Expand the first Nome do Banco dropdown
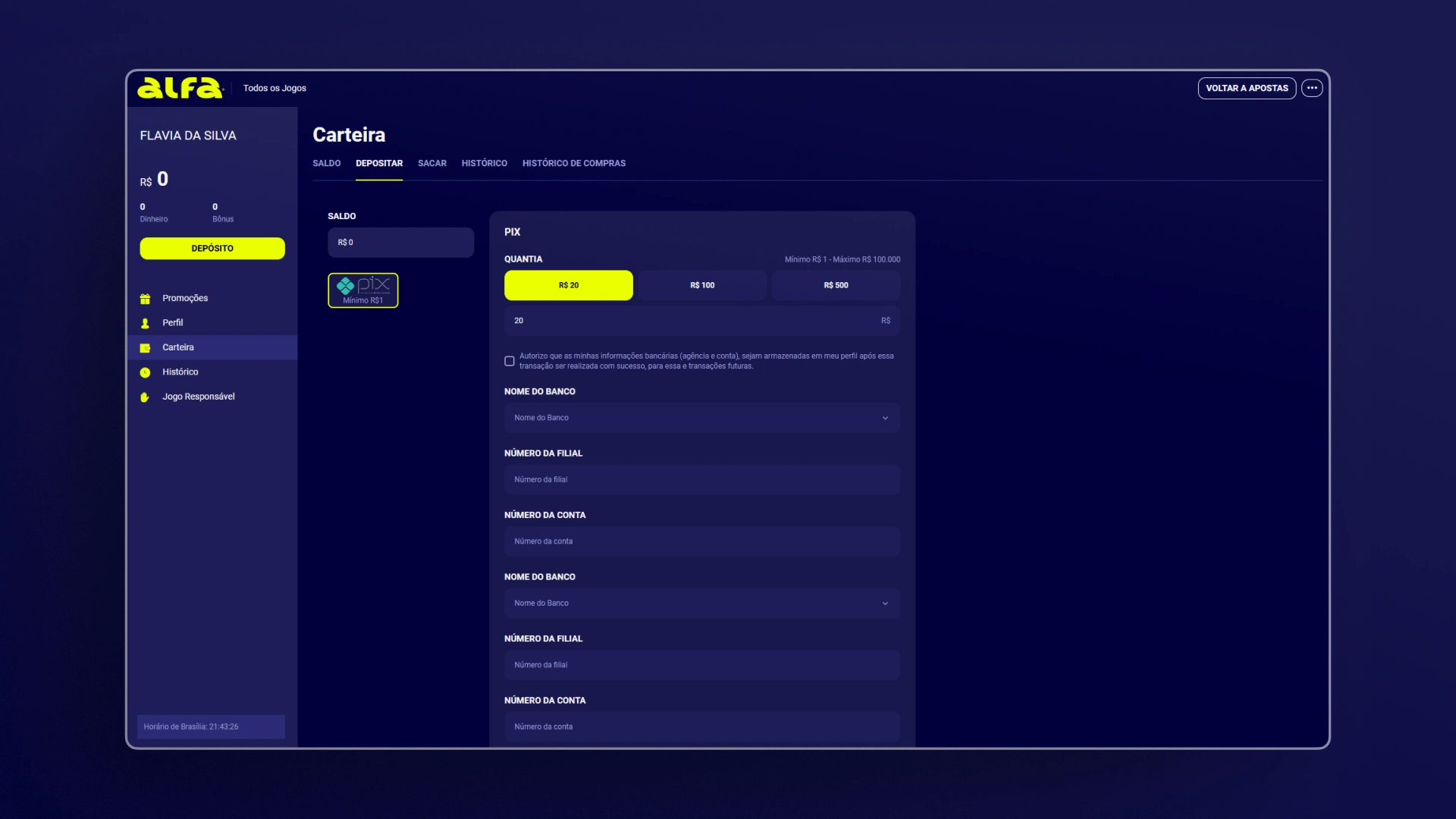 coord(701,418)
